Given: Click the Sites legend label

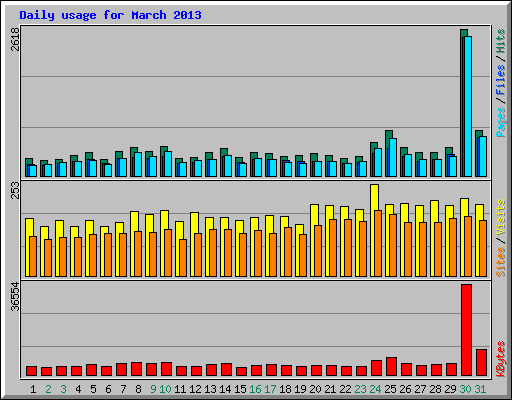Looking at the screenshot, I should [x=501, y=262].
